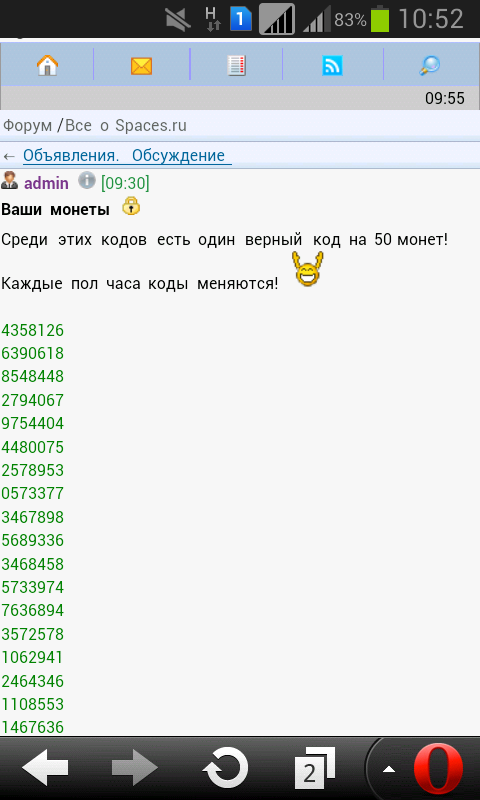Tap the padlock icon near Ваши монеты
The width and height of the screenshot is (480, 800).
pyautogui.click(x=131, y=206)
